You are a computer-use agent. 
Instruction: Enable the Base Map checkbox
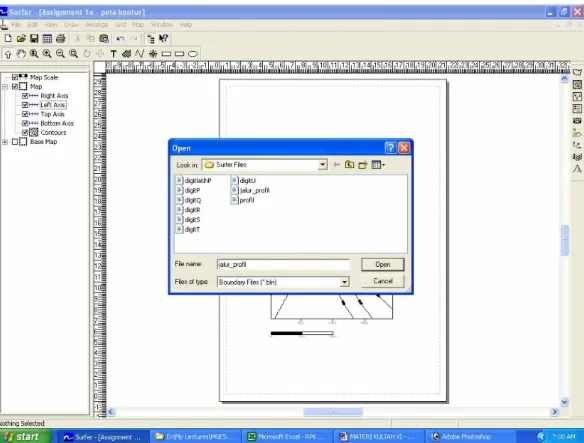(15, 142)
